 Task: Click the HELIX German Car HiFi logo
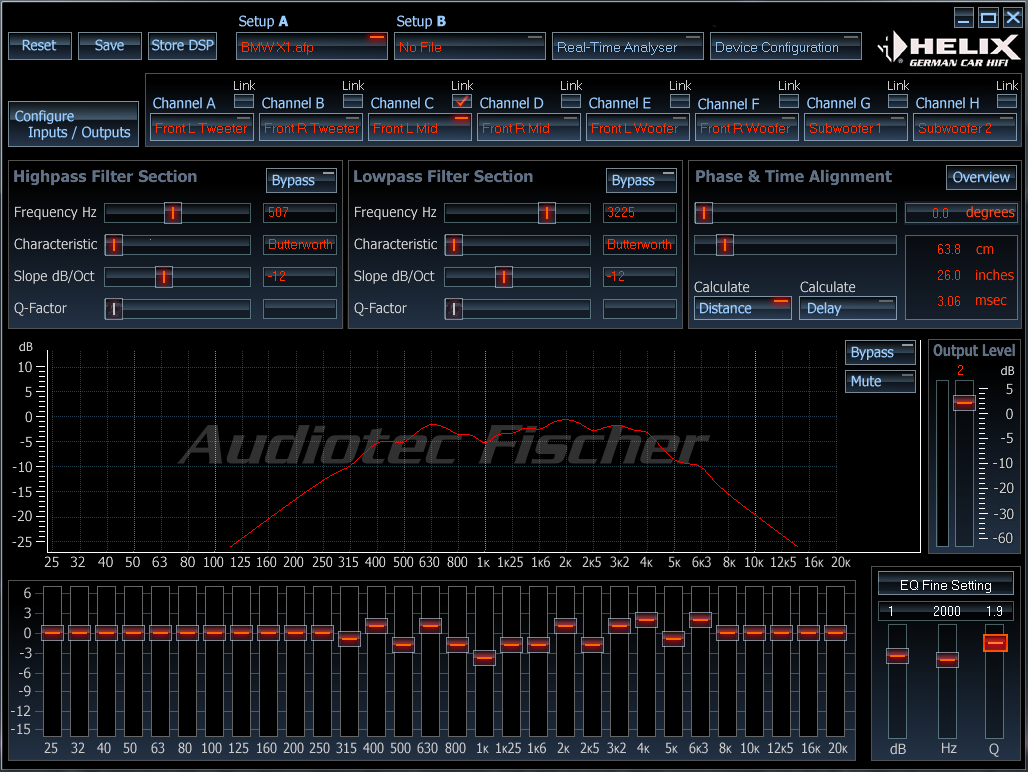[x=949, y=49]
